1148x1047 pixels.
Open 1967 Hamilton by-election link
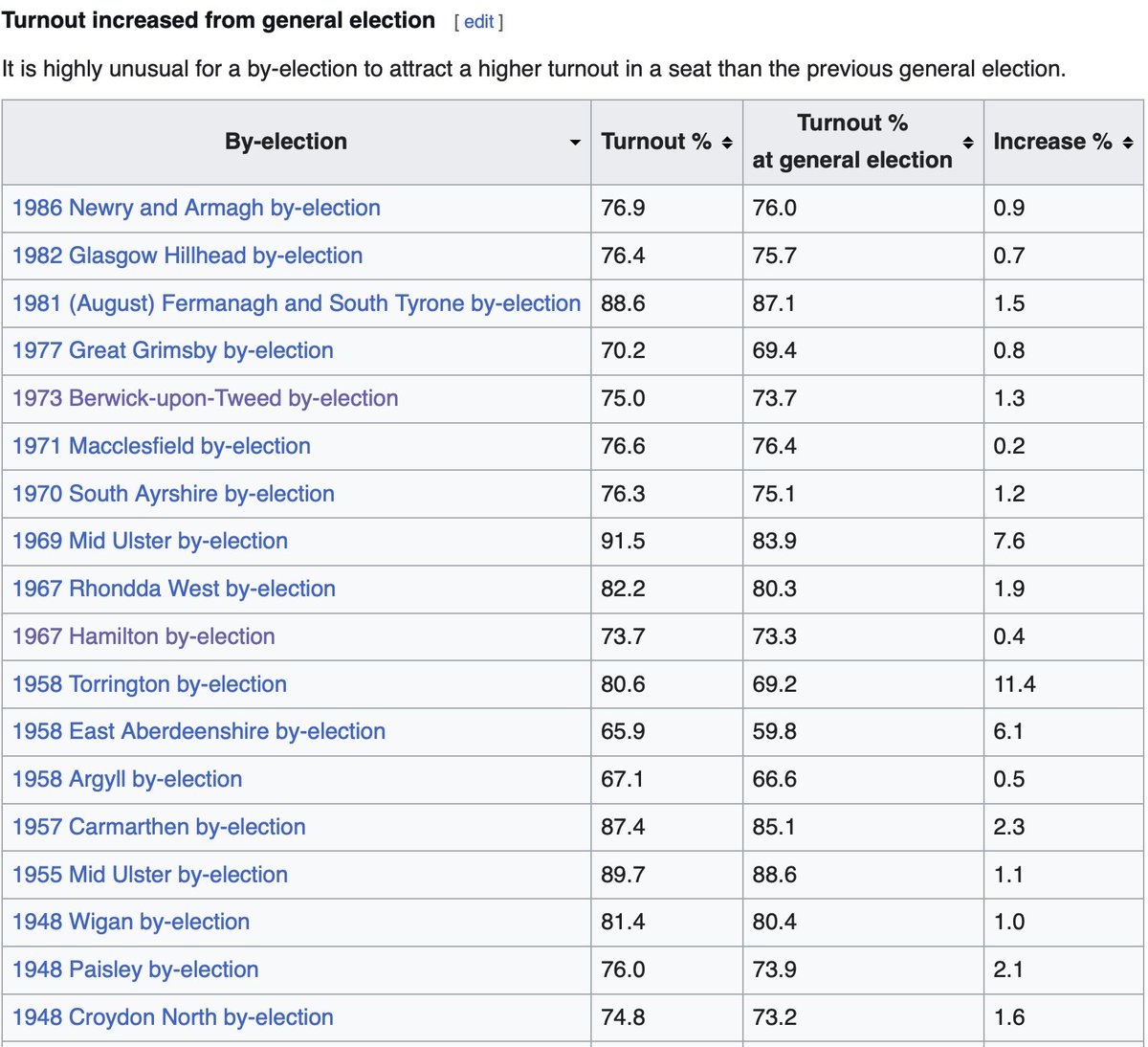point(143,636)
